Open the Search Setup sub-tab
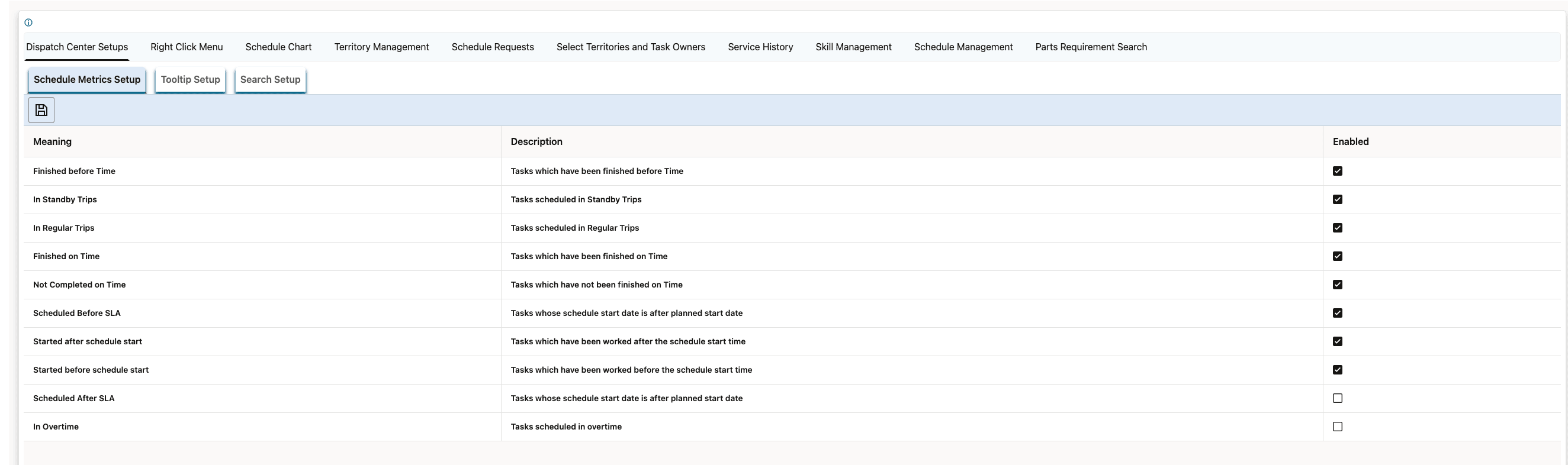Viewport: 1568px width, 465px height. [x=270, y=80]
